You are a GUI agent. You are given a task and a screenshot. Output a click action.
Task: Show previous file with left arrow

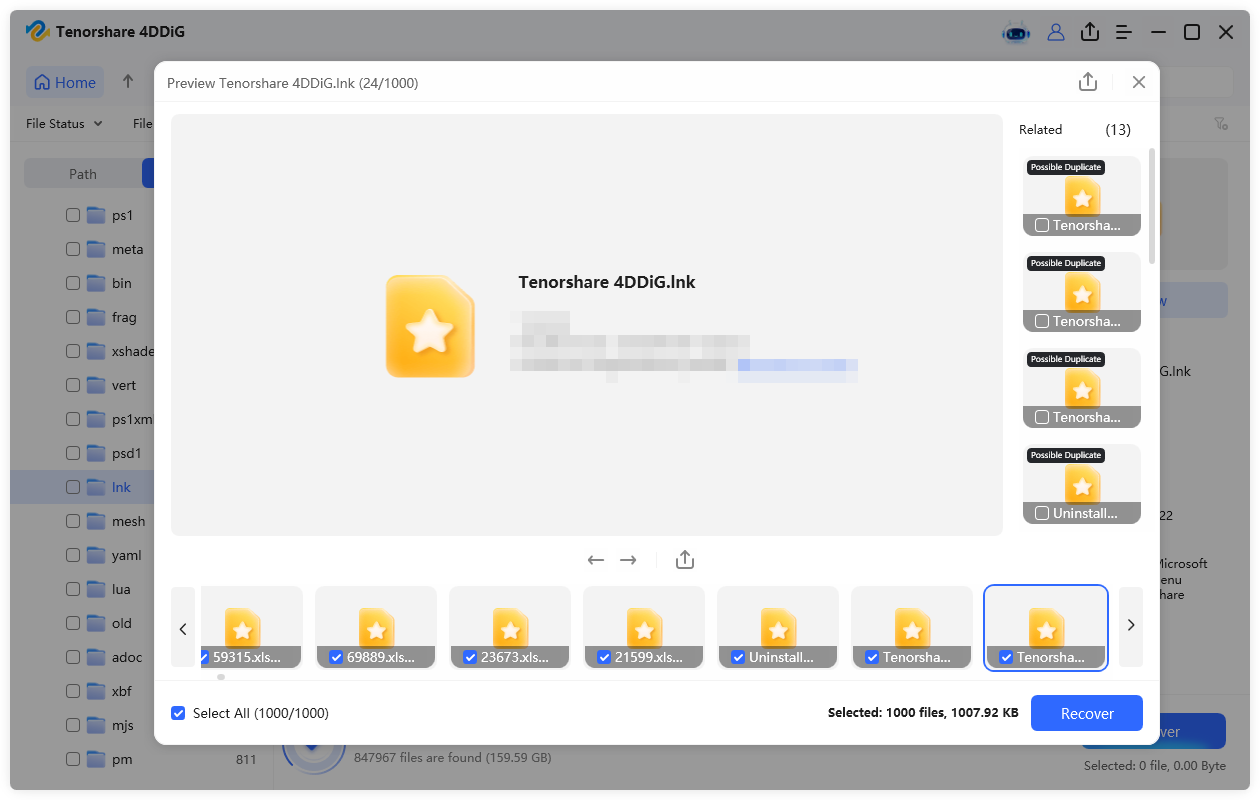[x=596, y=560]
